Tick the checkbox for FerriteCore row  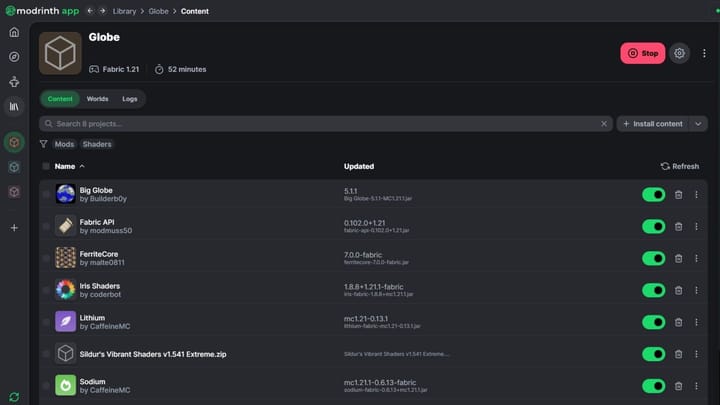click(45, 258)
